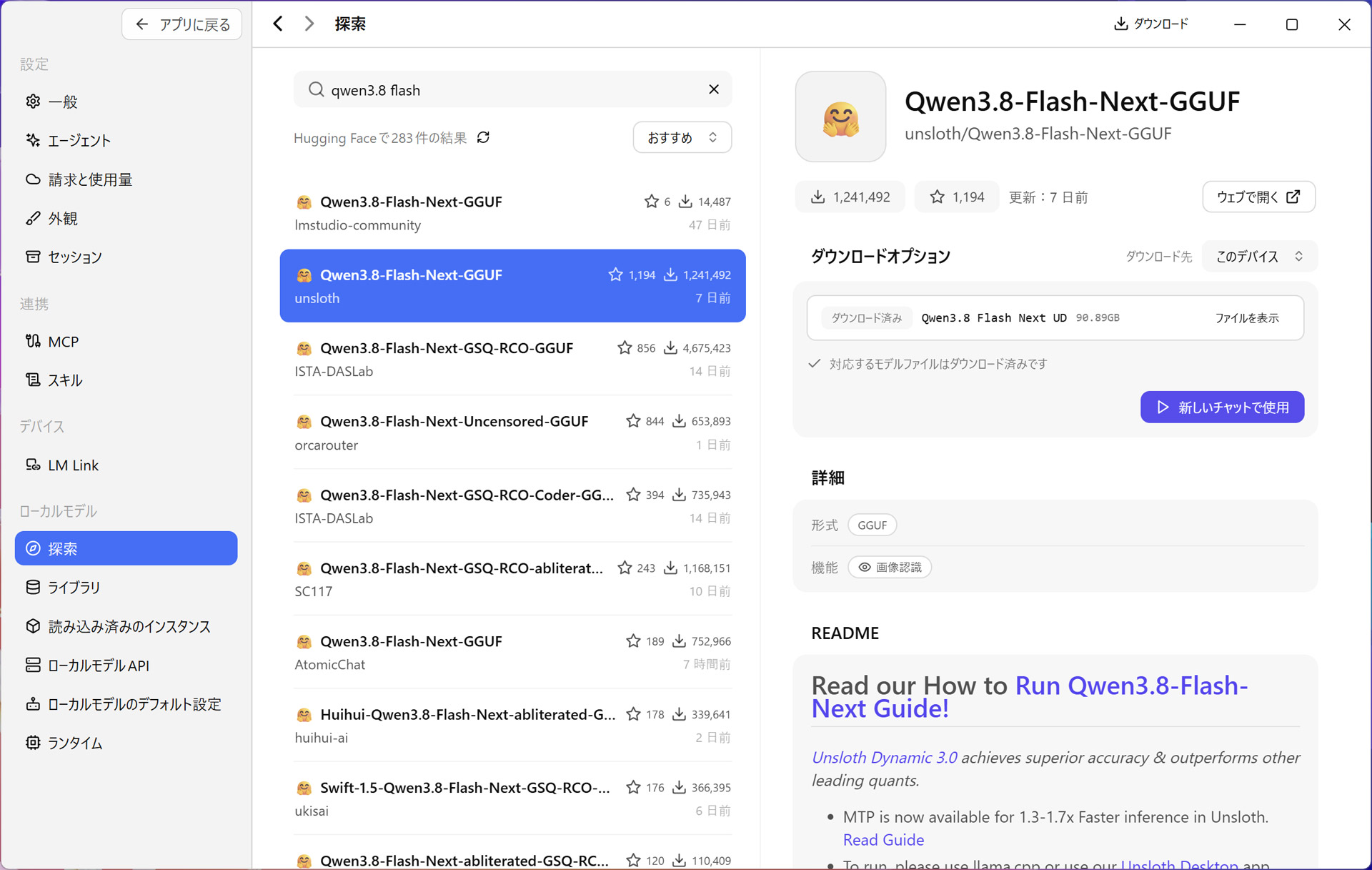The height and width of the screenshot is (870, 1372).
Task: Open LM Link device page
Action: click(x=126, y=465)
